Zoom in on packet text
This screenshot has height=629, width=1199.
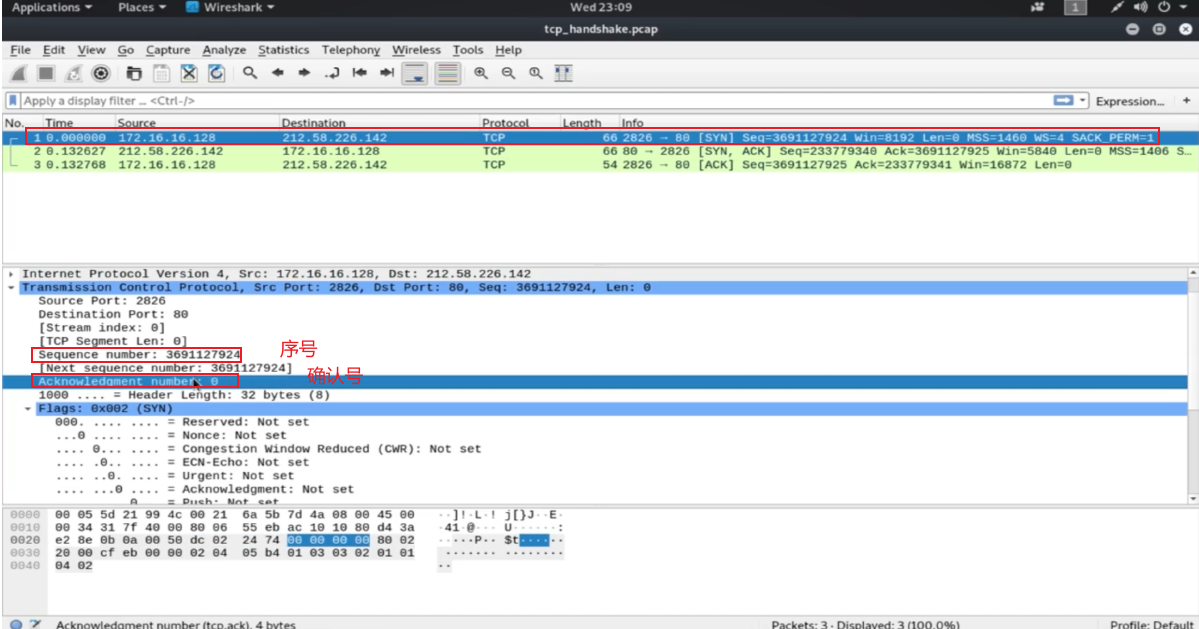(x=481, y=73)
